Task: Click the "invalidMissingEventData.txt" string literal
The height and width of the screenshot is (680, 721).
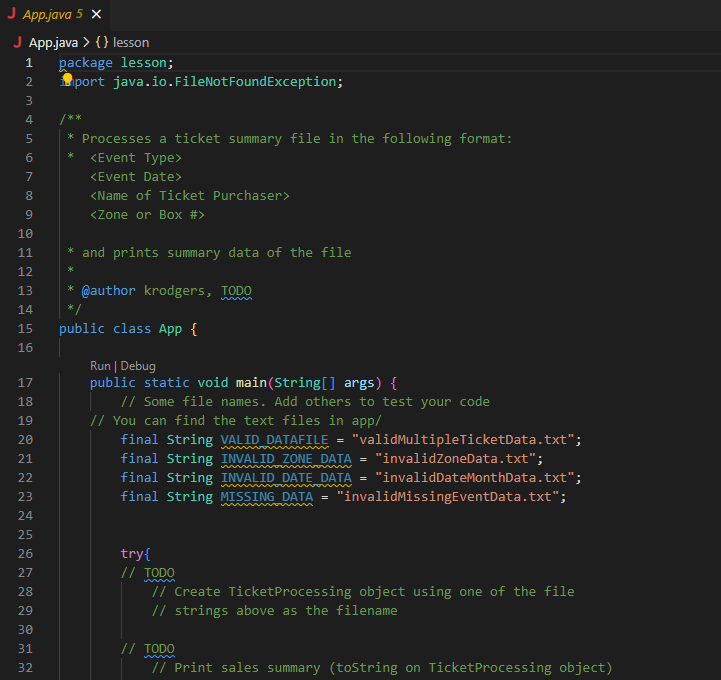Action: (x=448, y=497)
